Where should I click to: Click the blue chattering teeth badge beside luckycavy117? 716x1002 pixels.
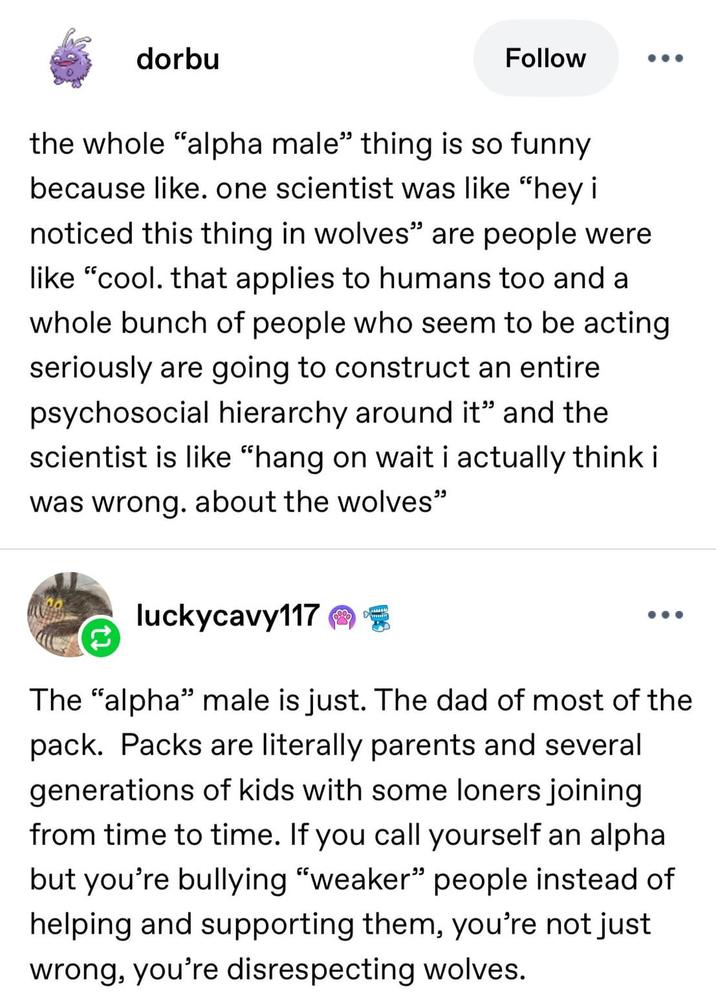378,616
